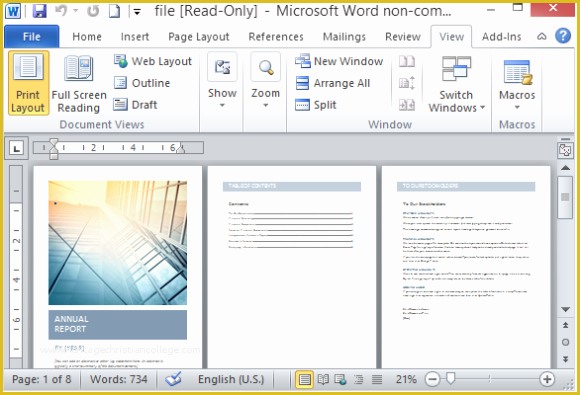Create a new document from quick access toolbar
Viewport: 580px width, 395px height.
pos(114,11)
